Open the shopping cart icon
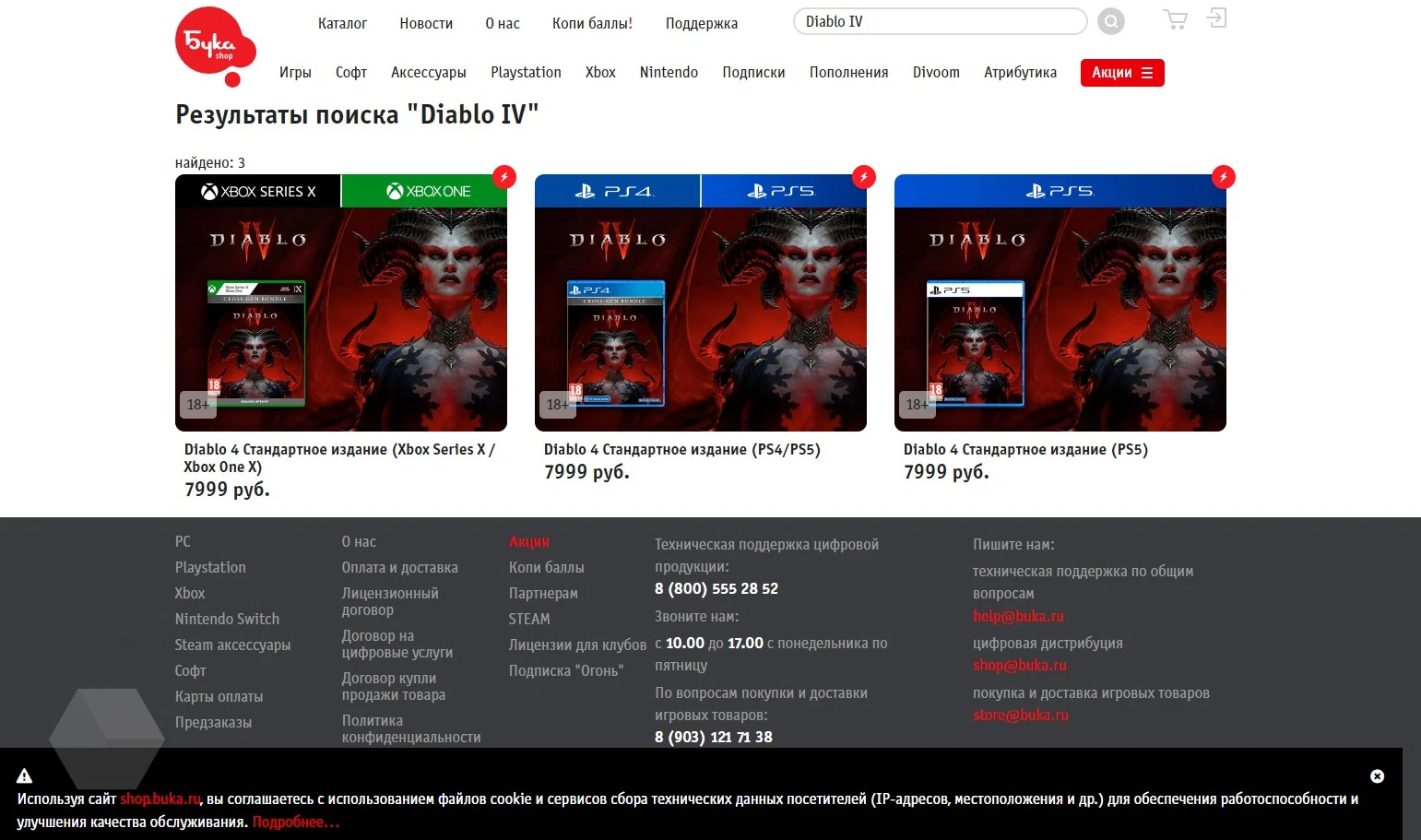 [1176, 19]
